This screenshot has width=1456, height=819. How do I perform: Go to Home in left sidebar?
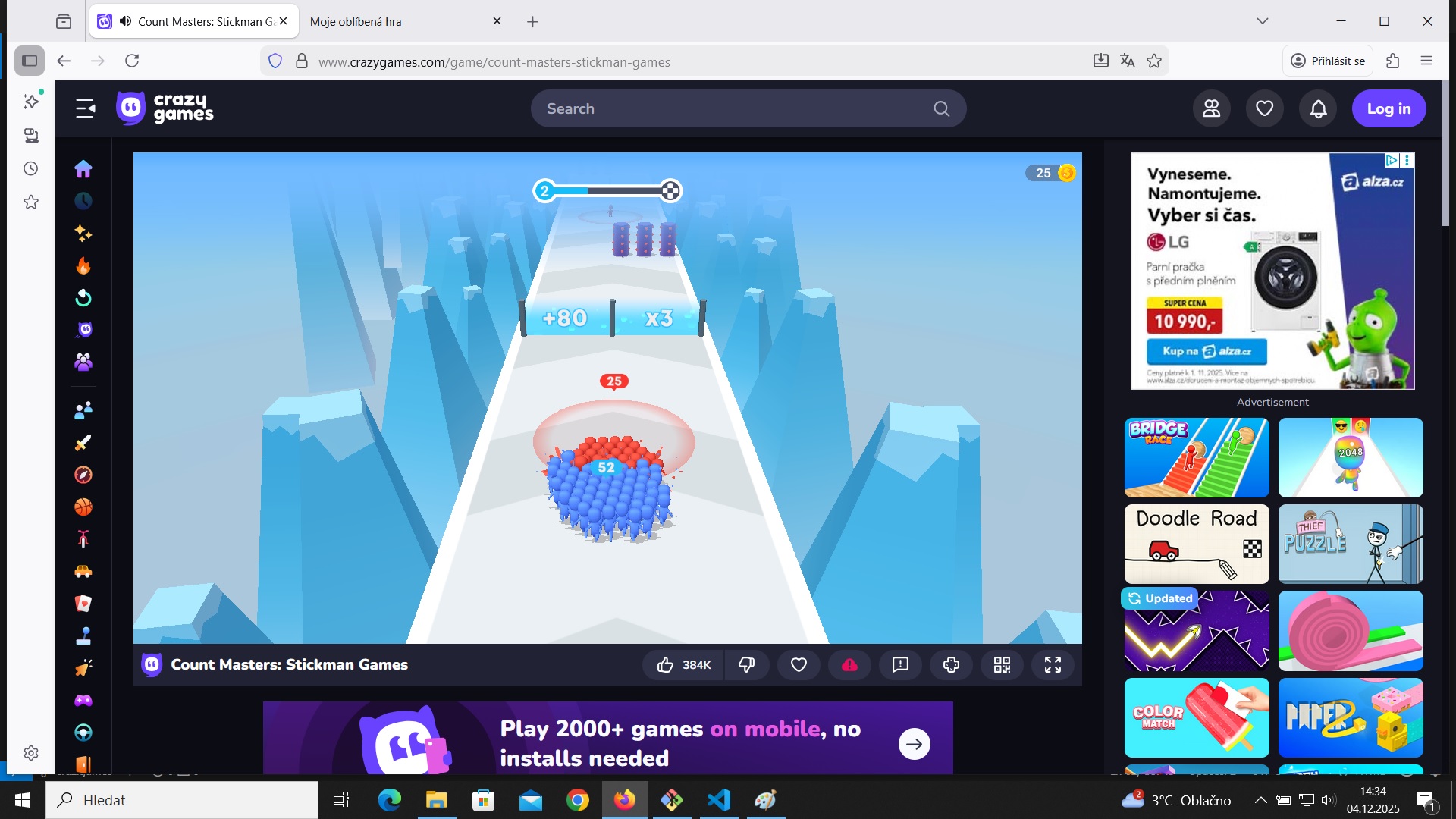(83, 168)
